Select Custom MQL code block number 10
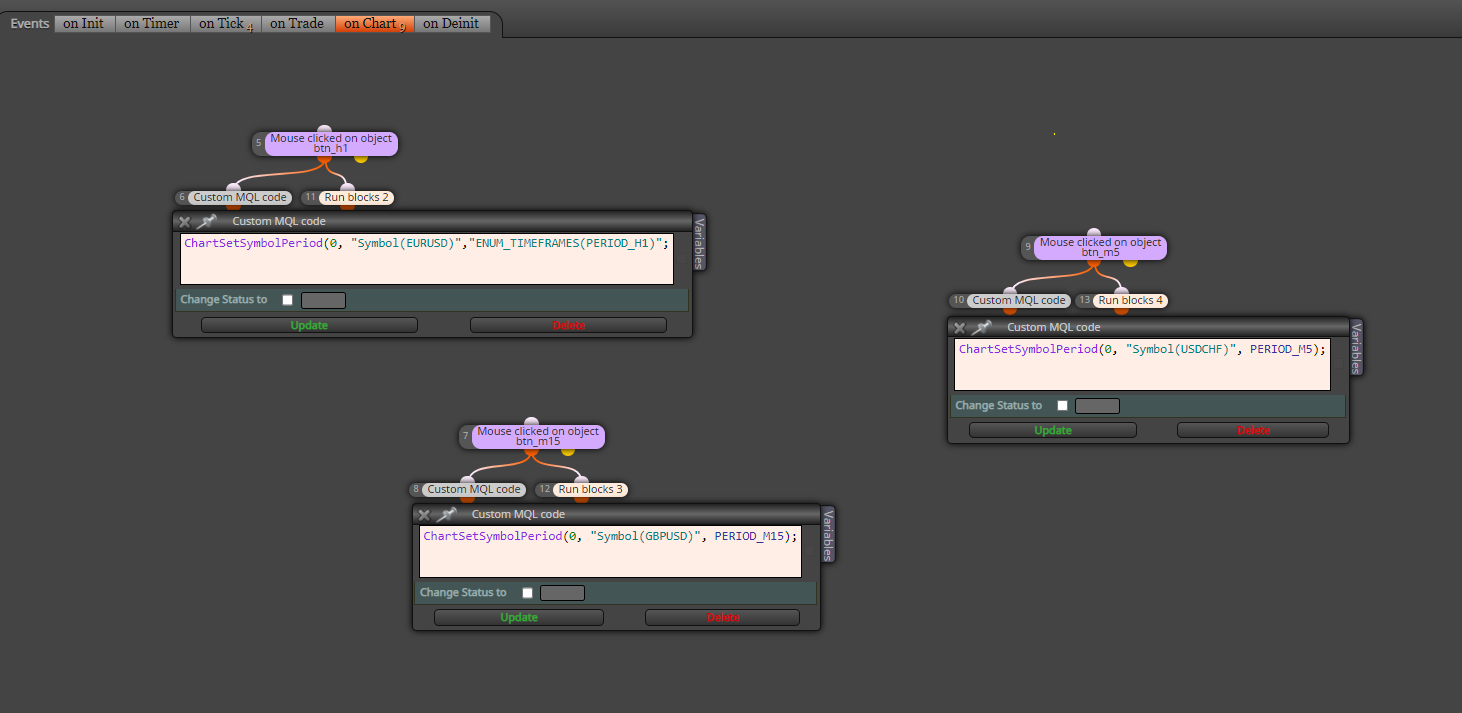This screenshot has width=1462, height=713. [1019, 301]
